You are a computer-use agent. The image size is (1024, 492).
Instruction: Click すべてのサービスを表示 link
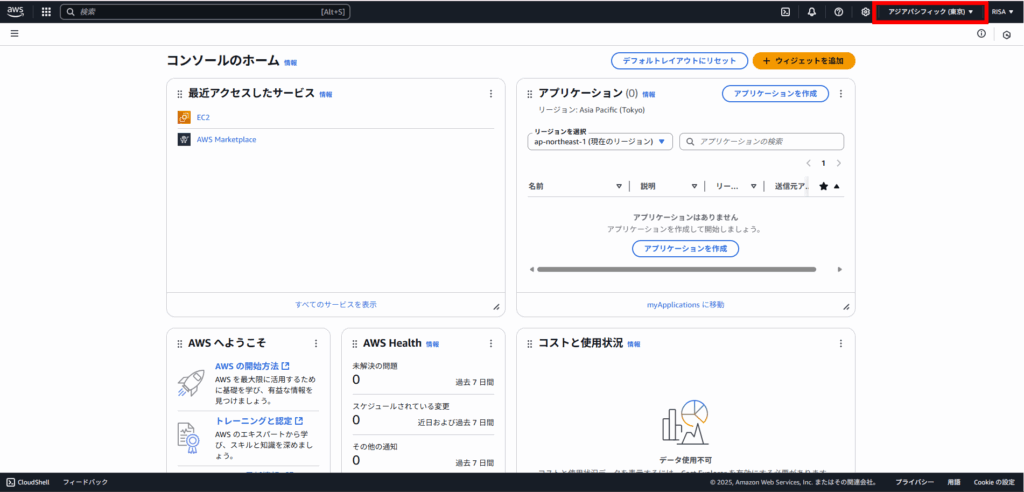tap(336, 304)
